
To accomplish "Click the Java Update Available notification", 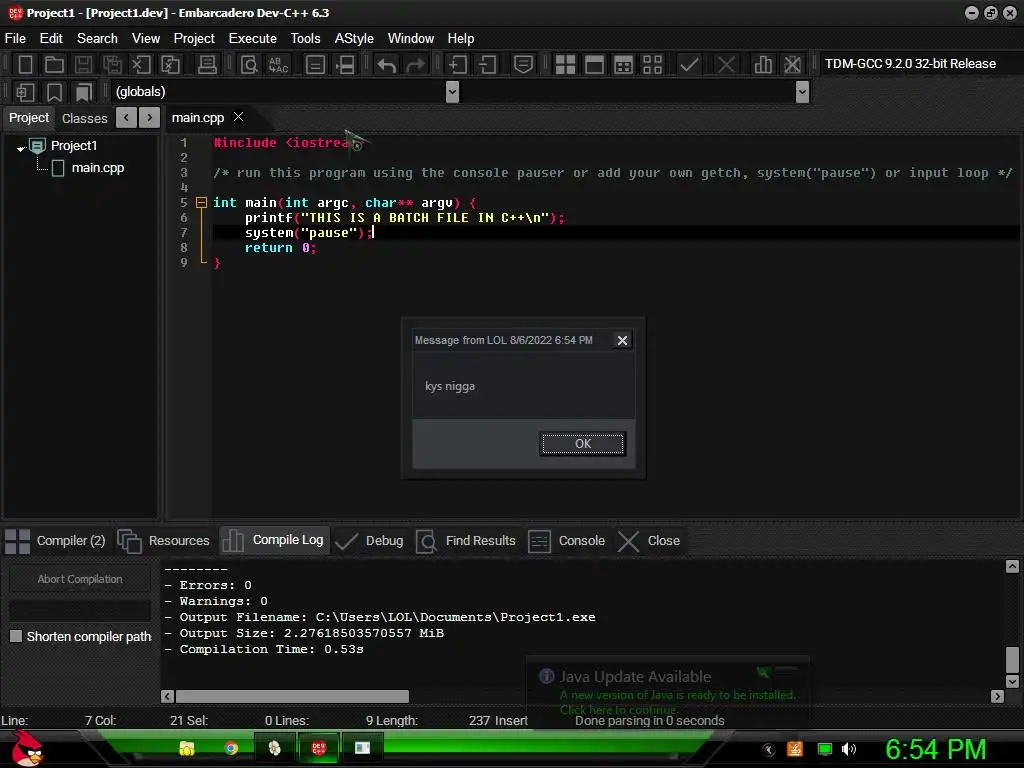I will (667, 692).
